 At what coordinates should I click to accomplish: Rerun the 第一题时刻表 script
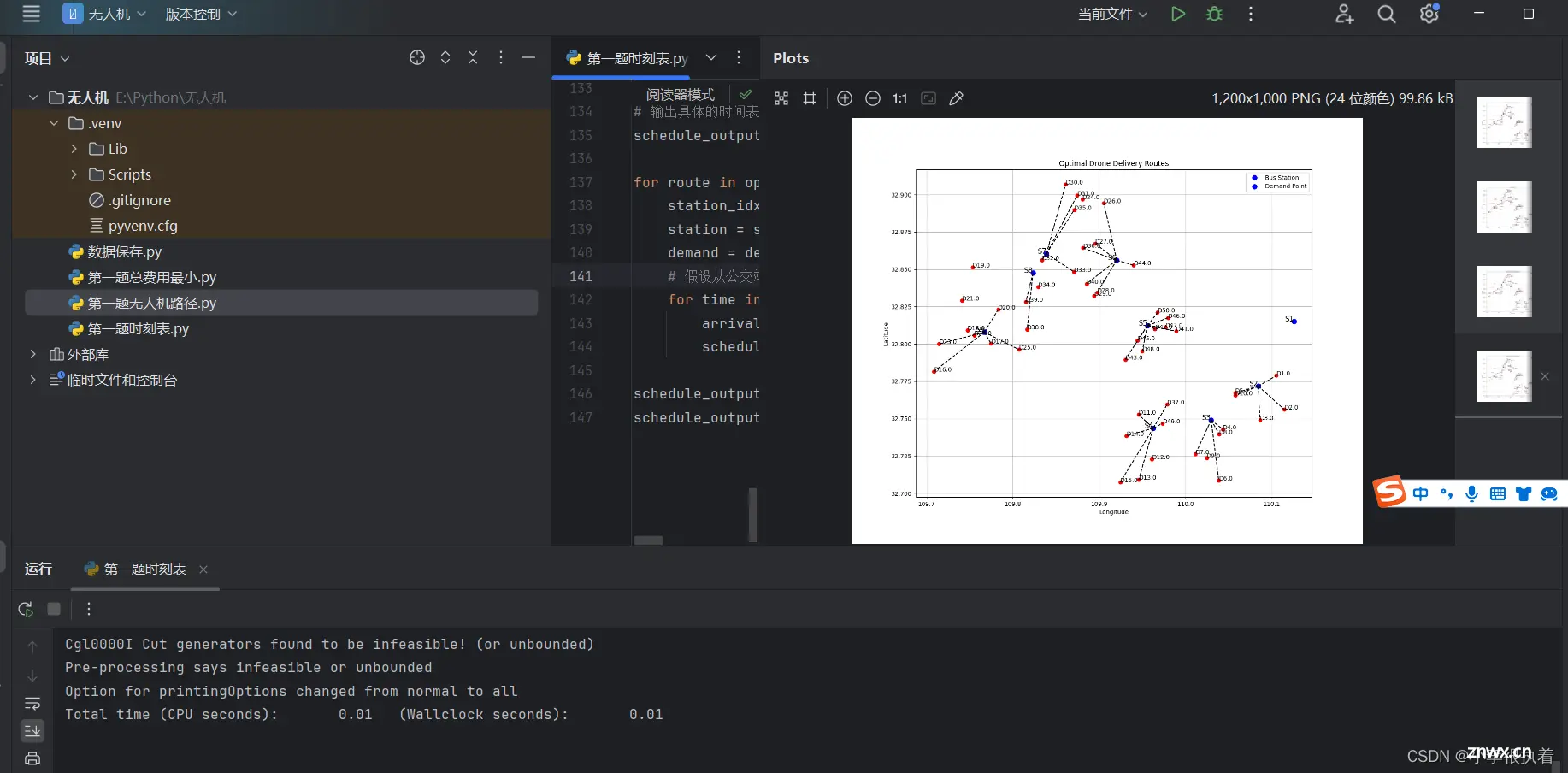pos(26,609)
